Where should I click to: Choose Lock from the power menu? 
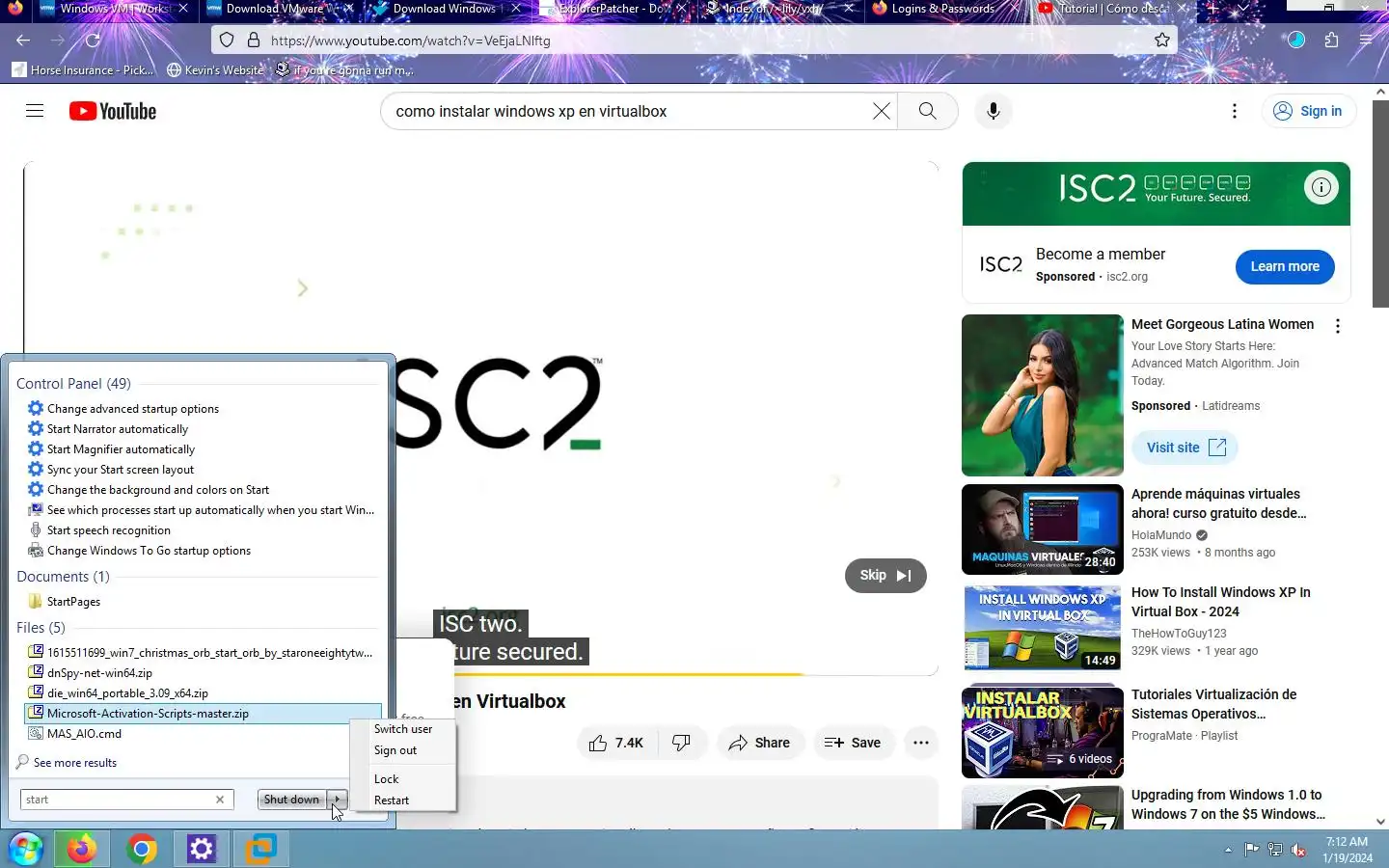click(386, 779)
